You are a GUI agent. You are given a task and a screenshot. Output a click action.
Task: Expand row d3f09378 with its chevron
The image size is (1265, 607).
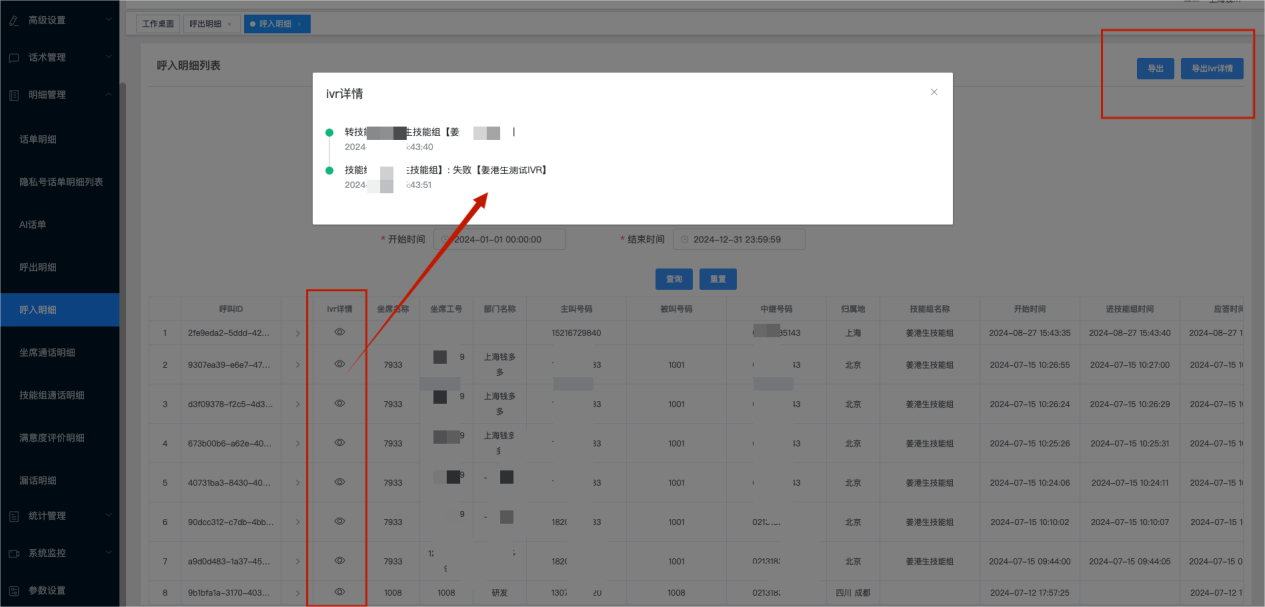click(297, 404)
